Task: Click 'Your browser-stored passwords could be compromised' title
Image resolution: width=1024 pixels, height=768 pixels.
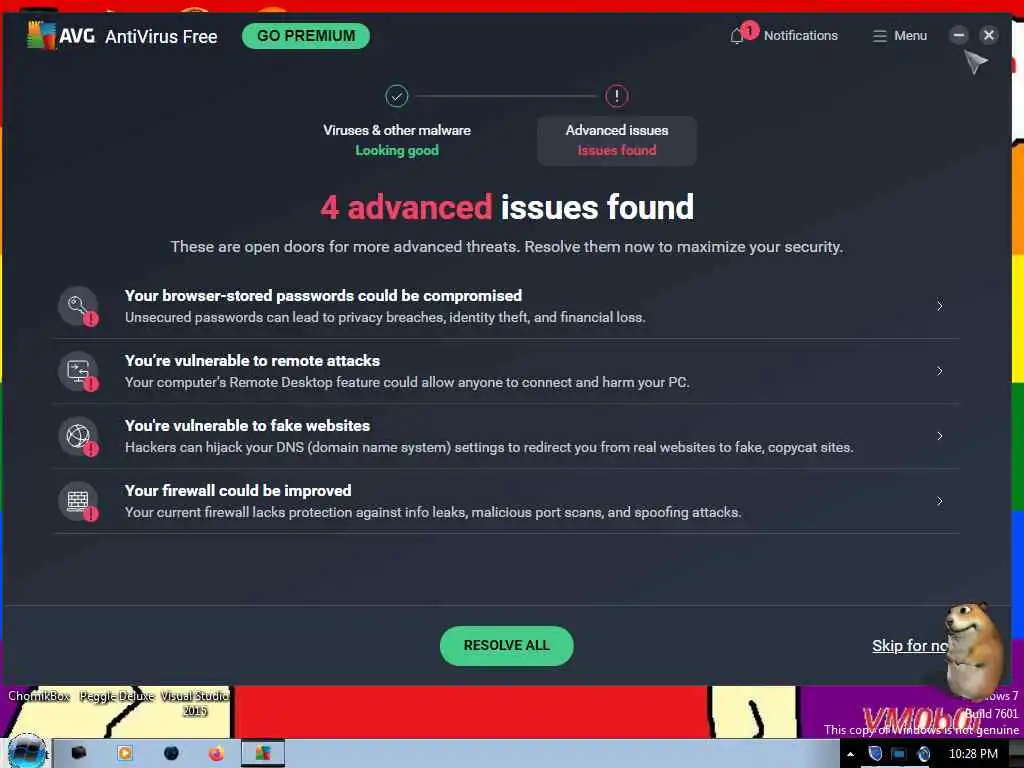Action: click(x=323, y=296)
